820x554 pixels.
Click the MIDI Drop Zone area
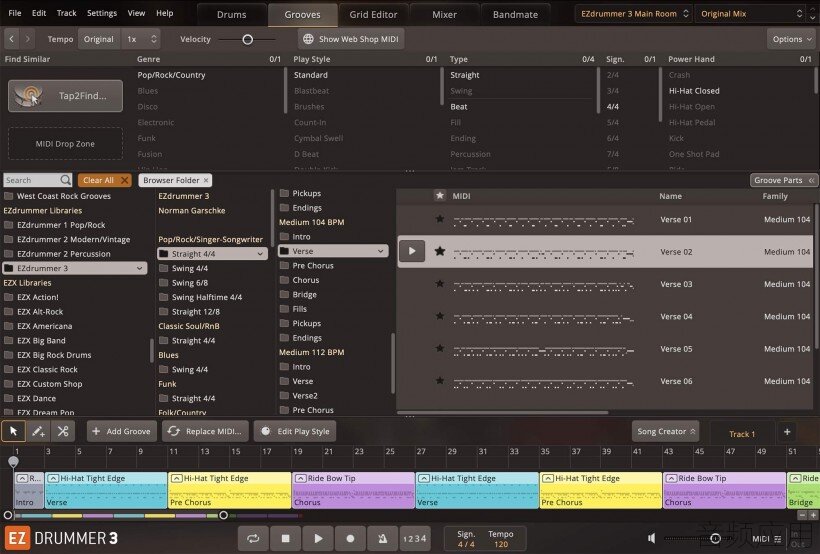click(65, 143)
